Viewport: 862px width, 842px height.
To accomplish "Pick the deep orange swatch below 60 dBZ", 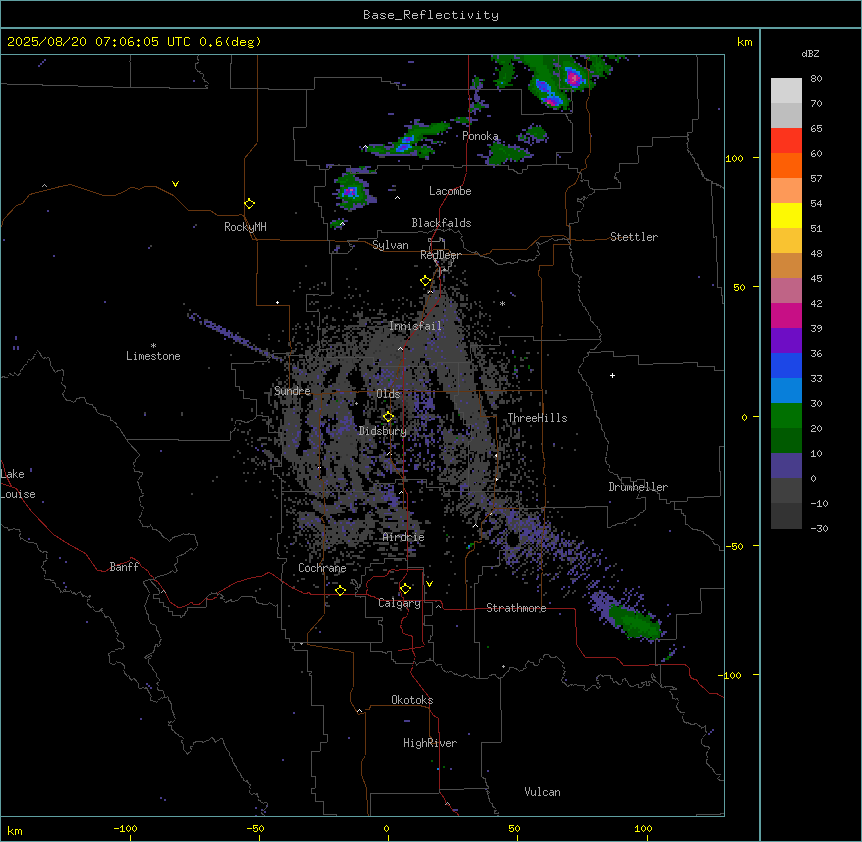I will coord(786,165).
